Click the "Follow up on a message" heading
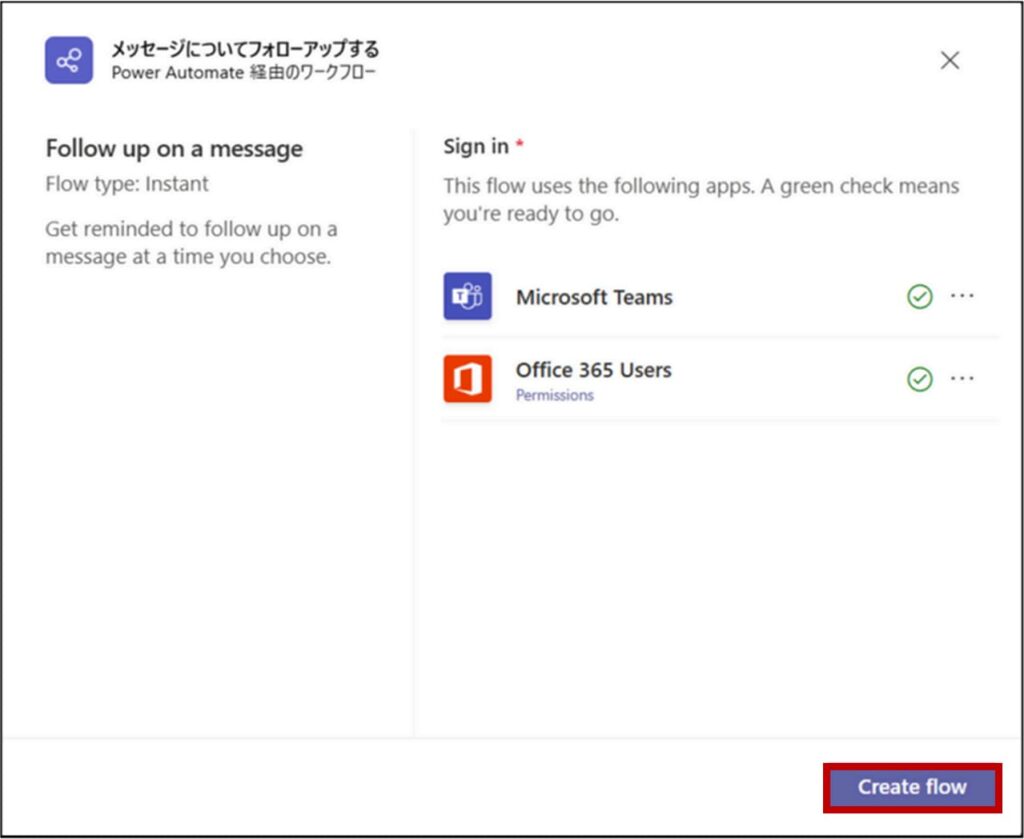1024x839 pixels. point(174,149)
